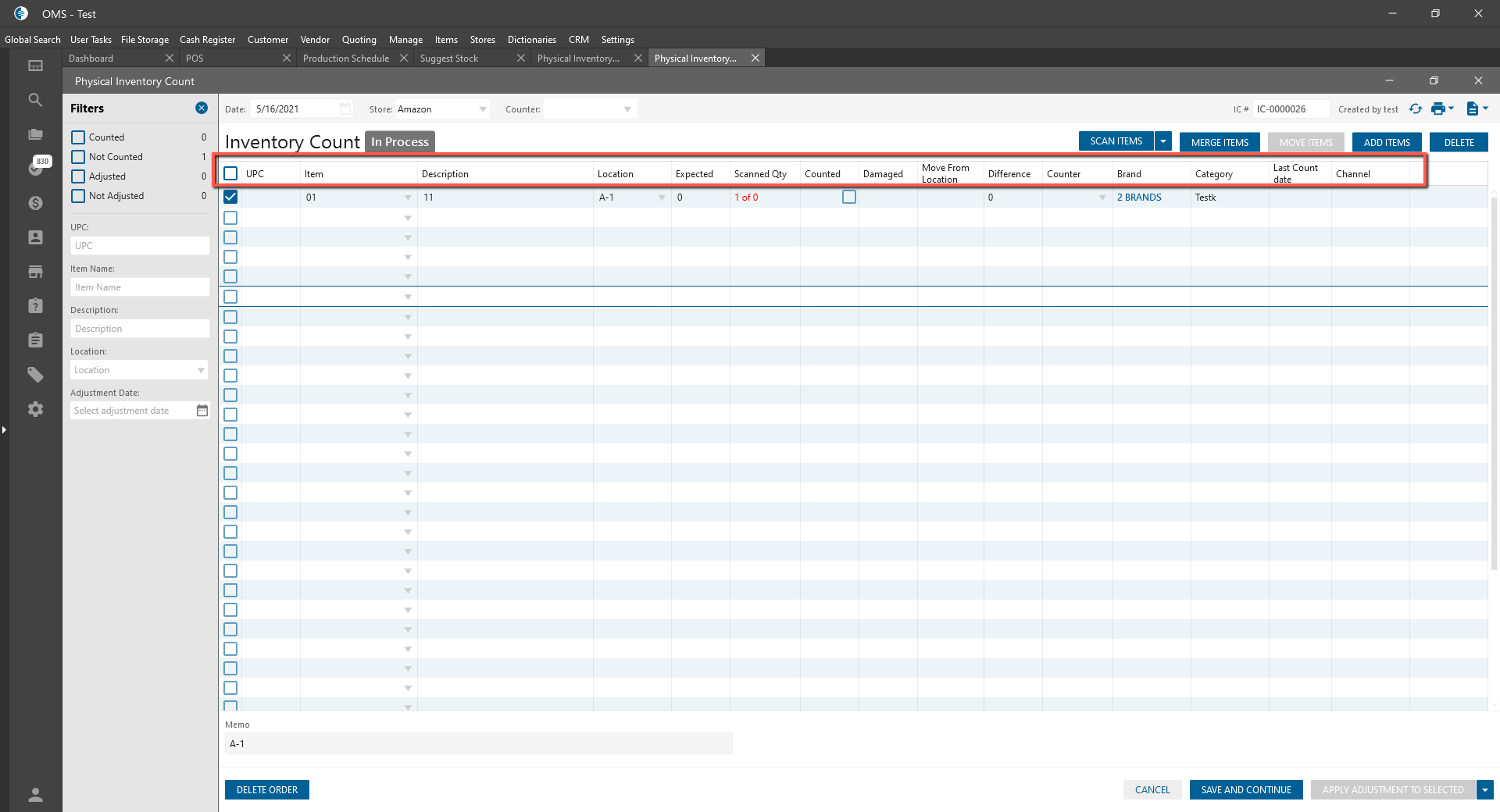The width and height of the screenshot is (1500, 812).
Task: Open the settings gear in the left sidebar
Action: tap(35, 409)
